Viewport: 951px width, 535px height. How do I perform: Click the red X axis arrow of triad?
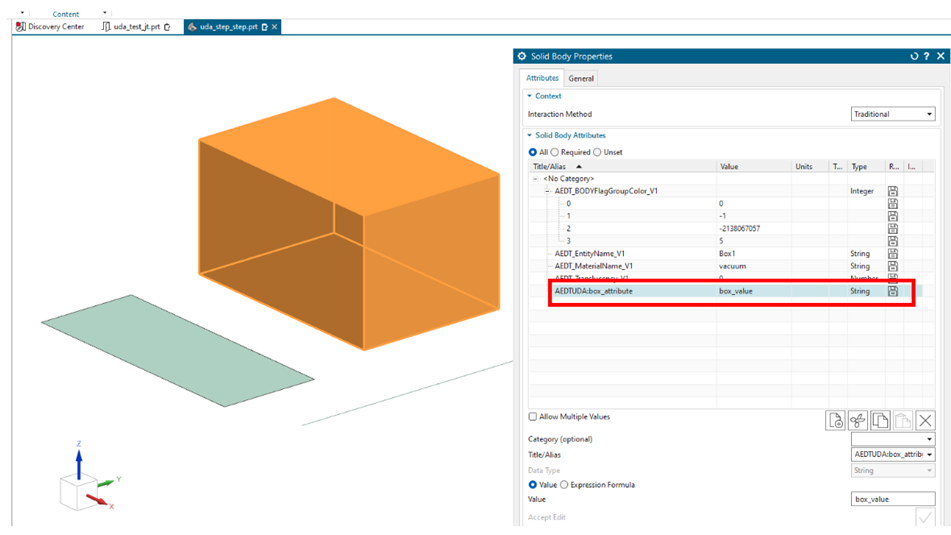click(96, 499)
